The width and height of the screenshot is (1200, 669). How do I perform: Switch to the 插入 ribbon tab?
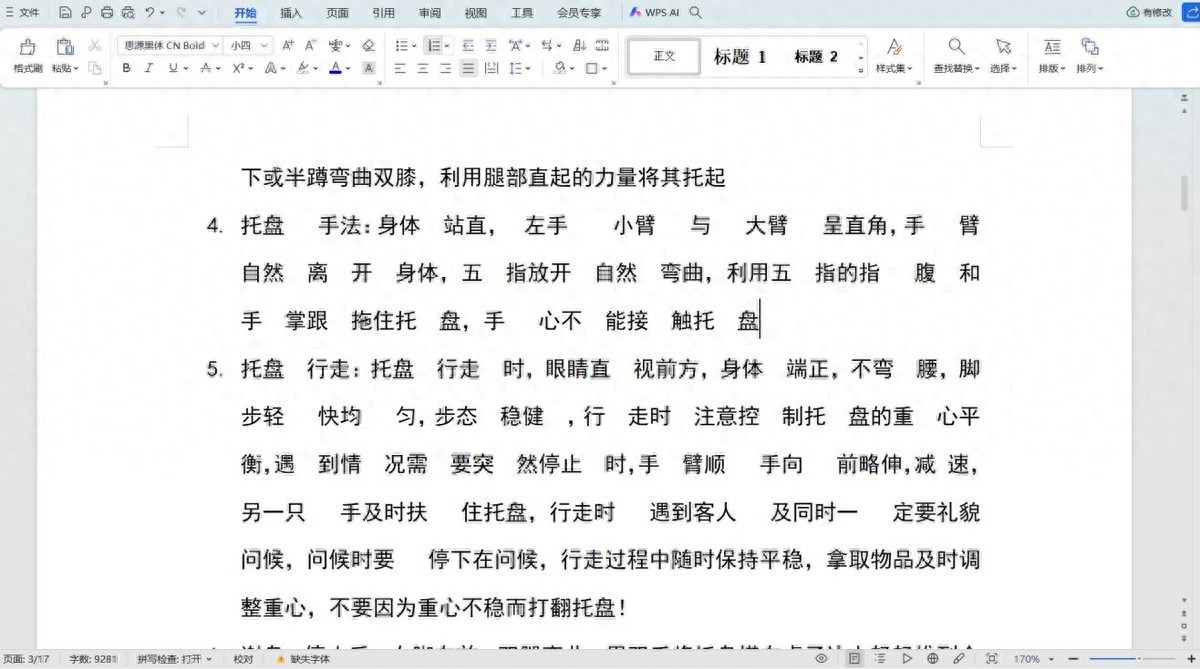click(290, 13)
